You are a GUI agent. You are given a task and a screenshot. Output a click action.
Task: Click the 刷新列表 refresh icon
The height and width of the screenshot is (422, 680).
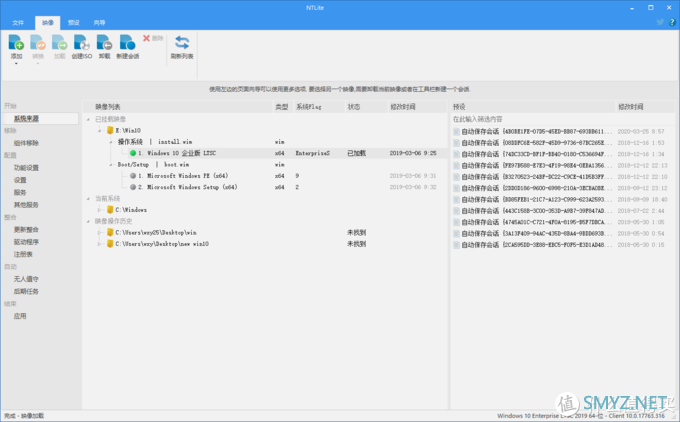[183, 43]
